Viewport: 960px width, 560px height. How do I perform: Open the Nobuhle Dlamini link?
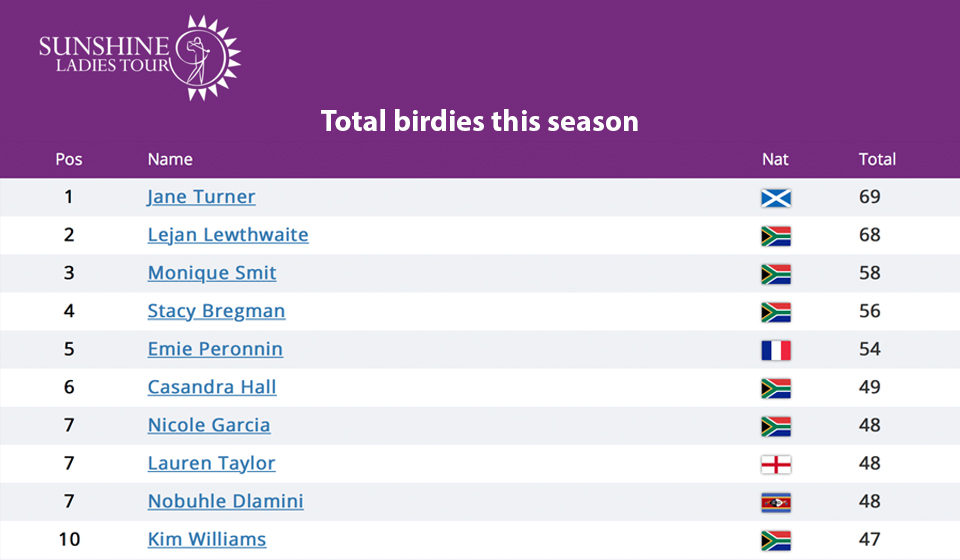[x=225, y=501]
